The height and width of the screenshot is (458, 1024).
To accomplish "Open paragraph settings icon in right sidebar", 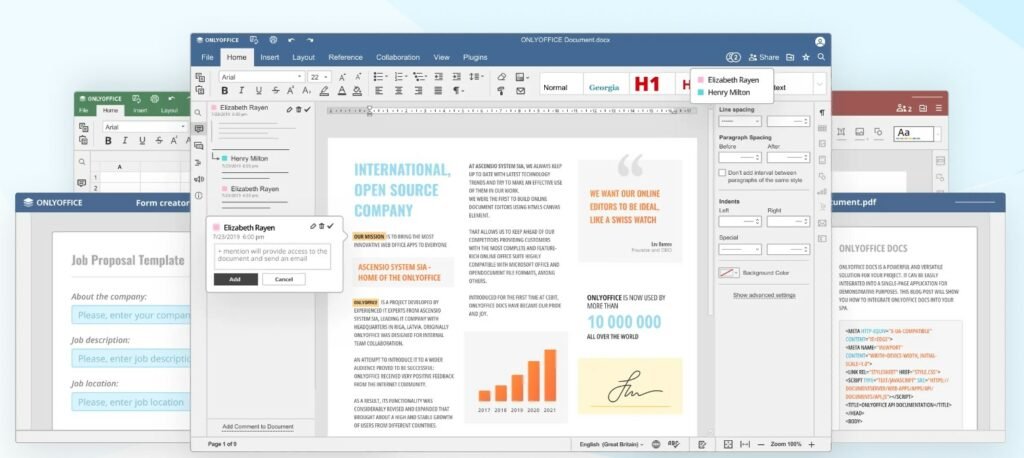I will coord(822,113).
